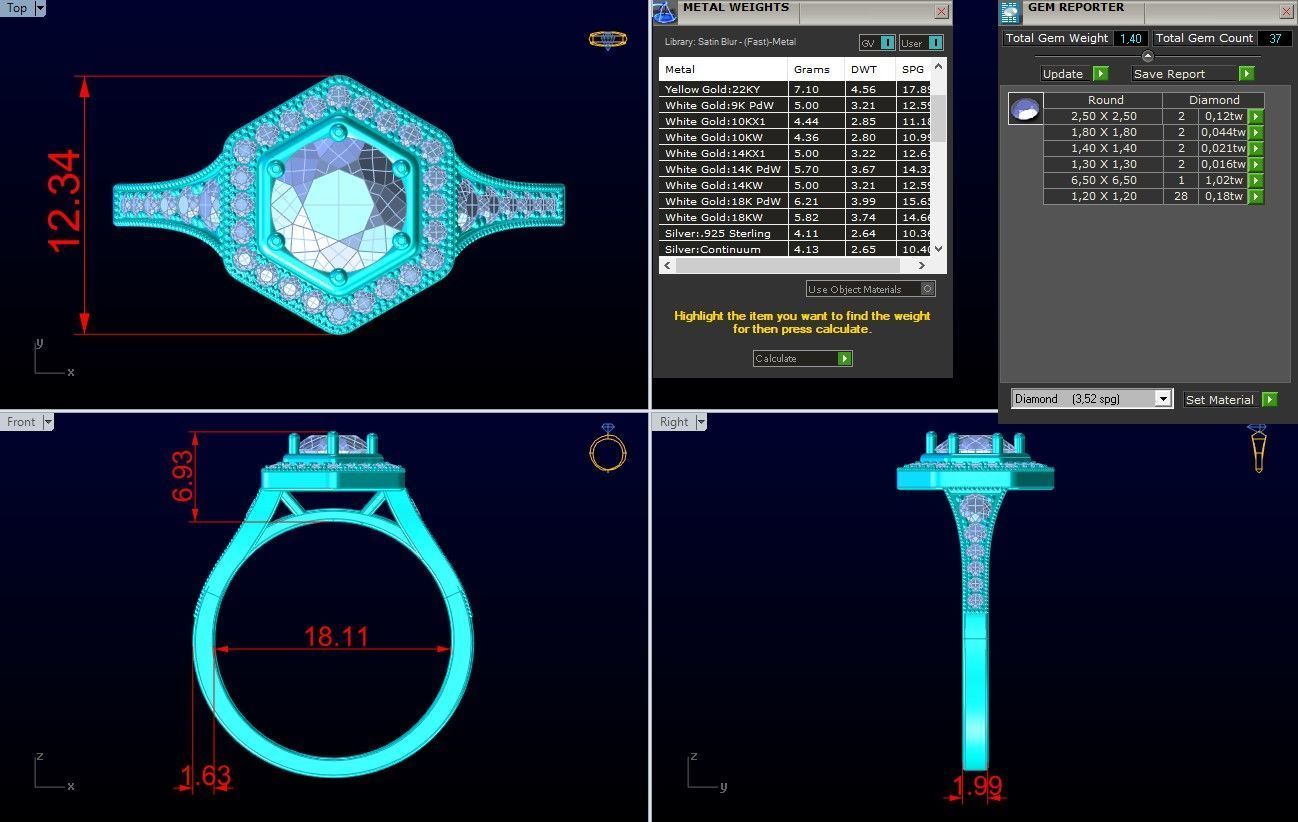1298x822 pixels.
Task: Select the White Gold:18K PdW row
Action: (794, 201)
